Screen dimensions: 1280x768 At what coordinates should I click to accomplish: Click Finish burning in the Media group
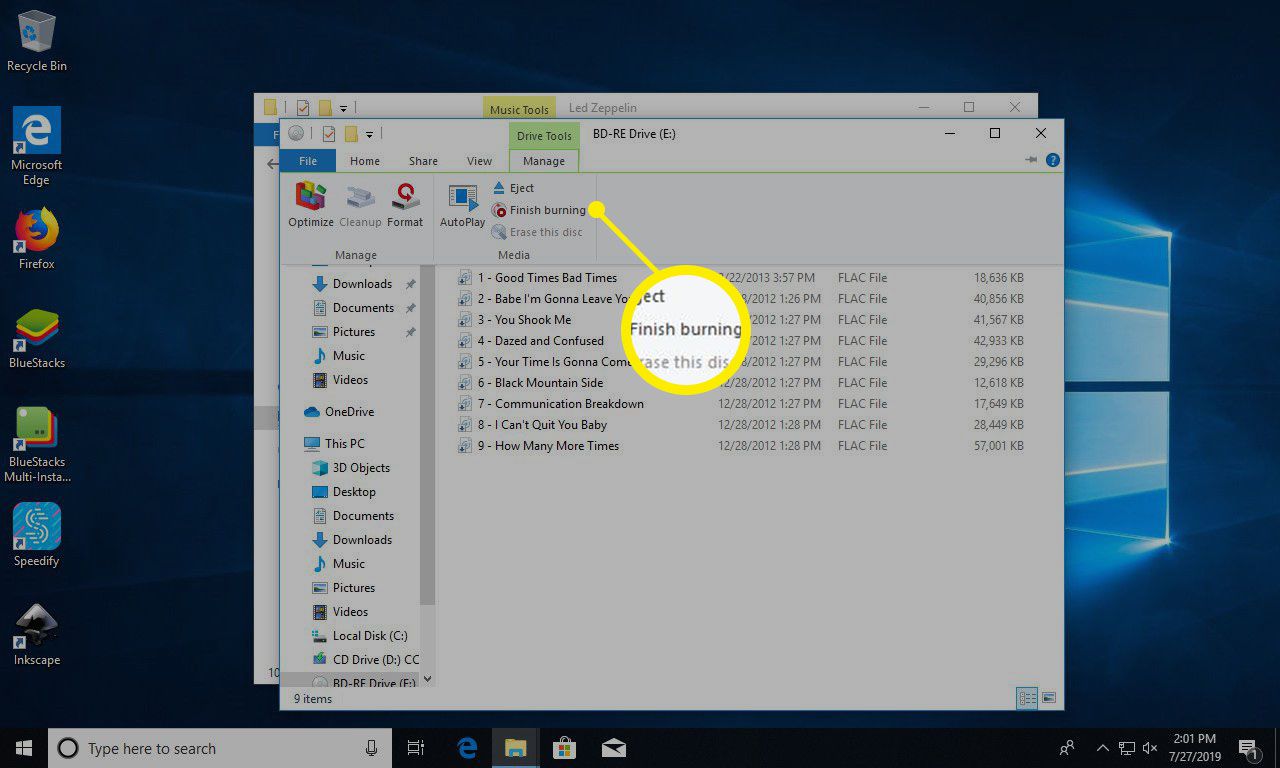point(538,210)
